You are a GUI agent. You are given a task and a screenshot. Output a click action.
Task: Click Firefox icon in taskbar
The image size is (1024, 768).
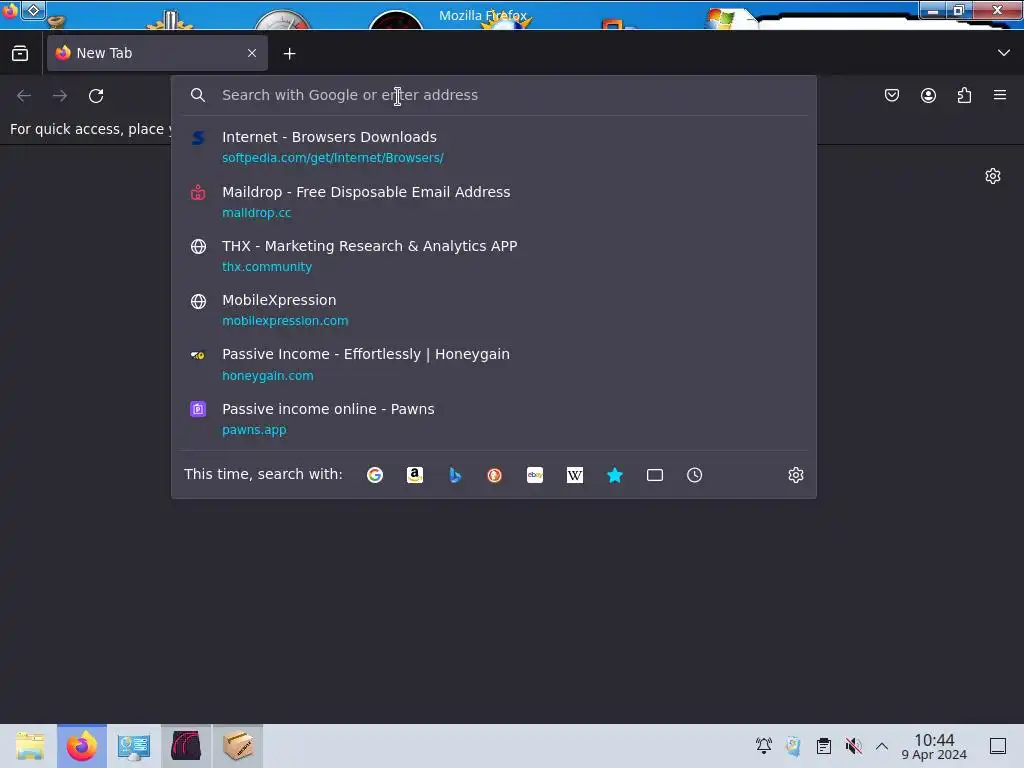point(82,746)
